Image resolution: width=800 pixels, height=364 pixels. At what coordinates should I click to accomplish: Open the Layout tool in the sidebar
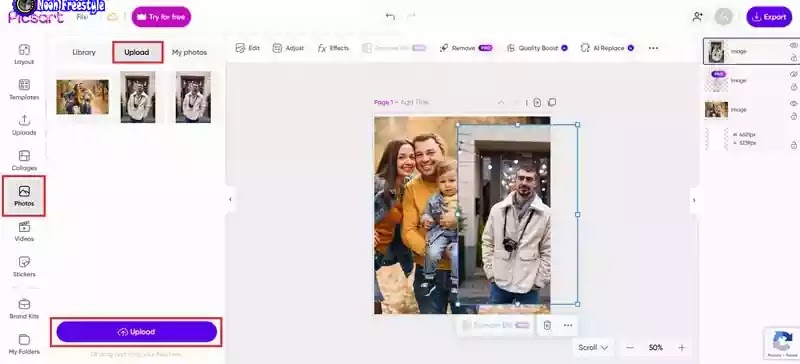24,55
